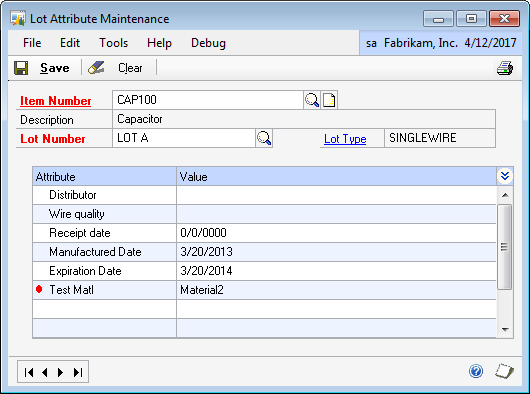Follow the Item Number link
Image resolution: width=530 pixels, height=394 pixels.
point(55,101)
